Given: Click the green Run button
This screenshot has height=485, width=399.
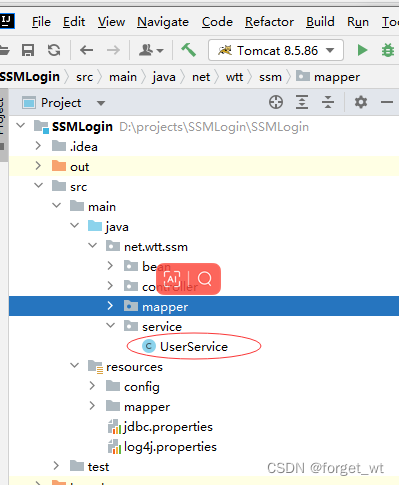Looking at the screenshot, I should (362, 50).
